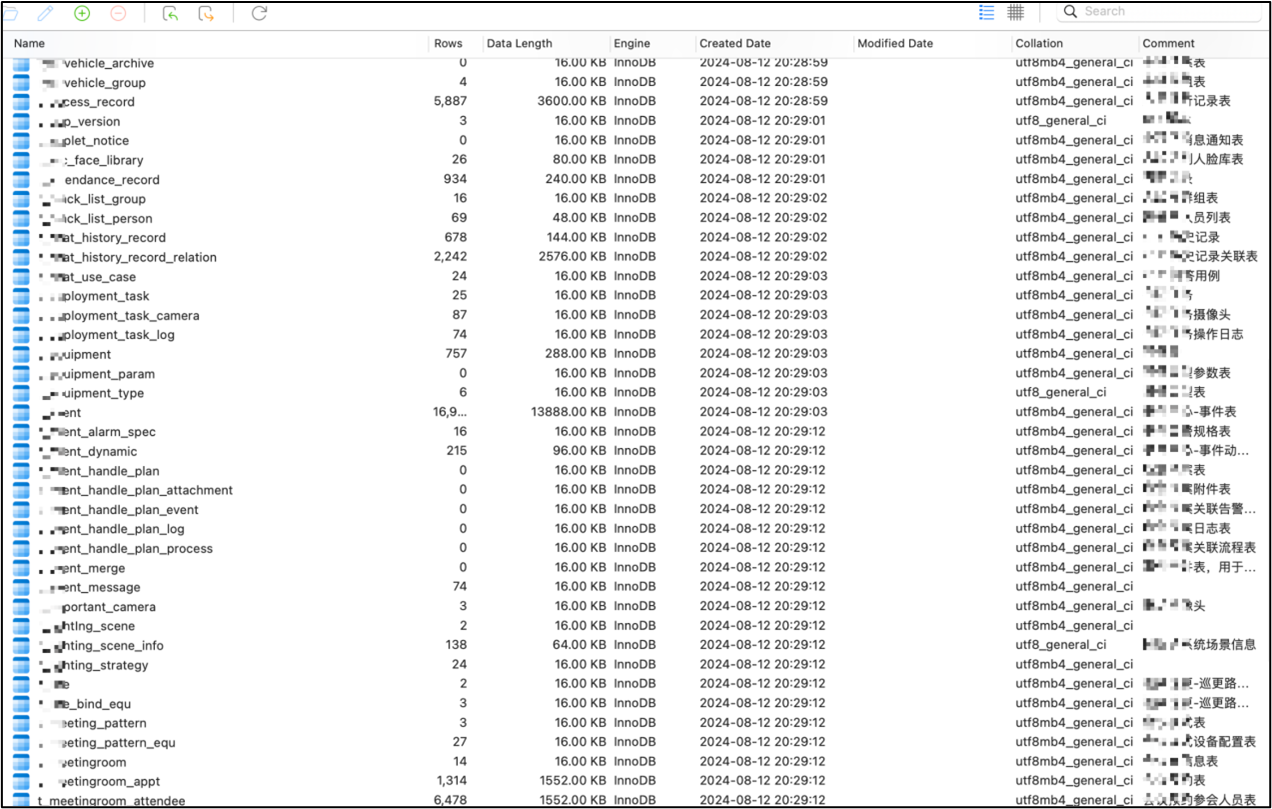The image size is (1272, 809).
Task: Sort by Data Length column header
Action: point(519,43)
